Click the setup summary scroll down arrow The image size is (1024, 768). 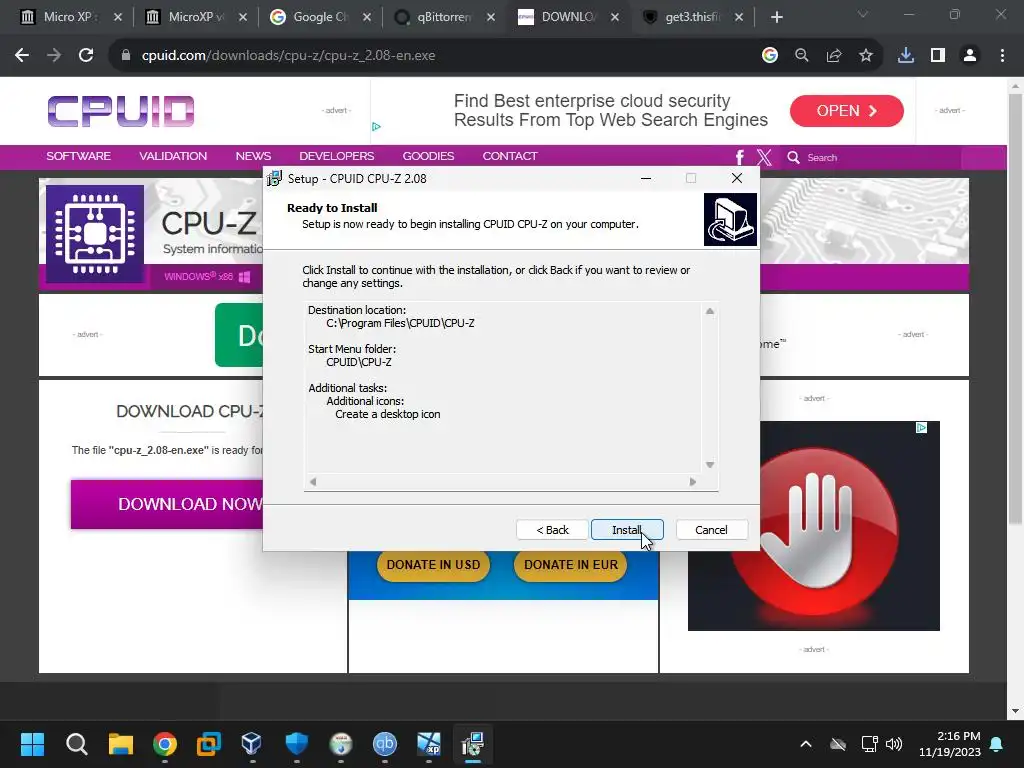(x=710, y=465)
